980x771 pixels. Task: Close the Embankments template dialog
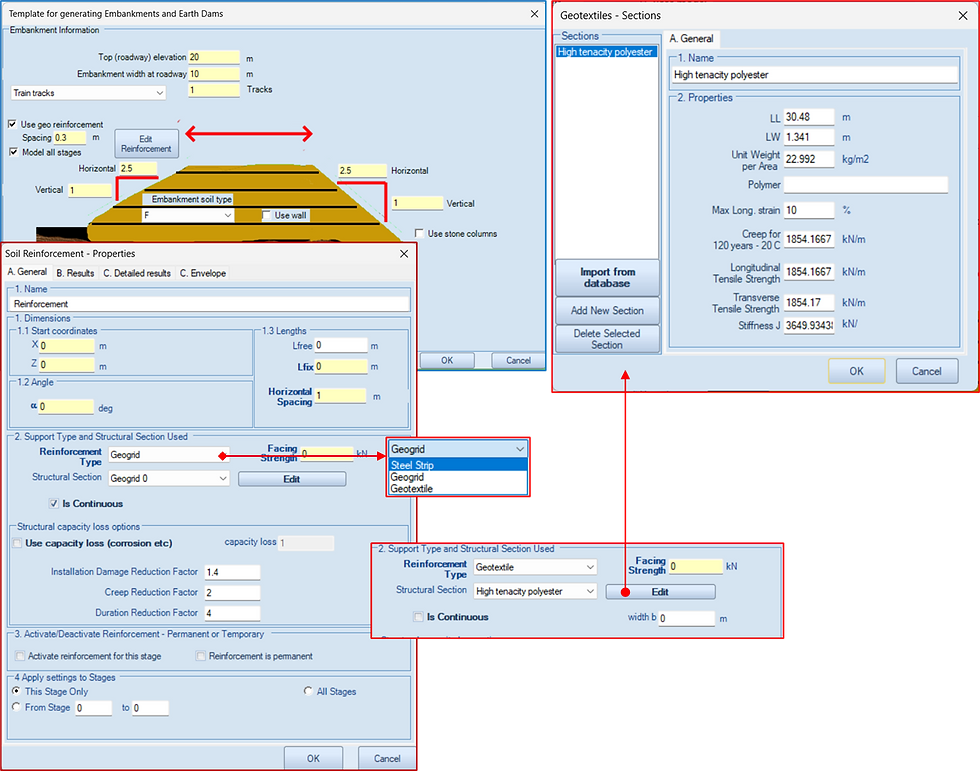tap(534, 14)
